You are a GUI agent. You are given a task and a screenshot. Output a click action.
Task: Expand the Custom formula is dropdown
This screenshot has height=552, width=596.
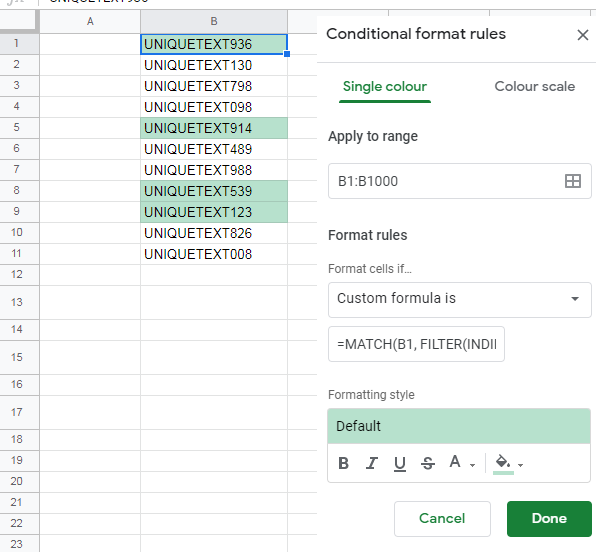460,300
